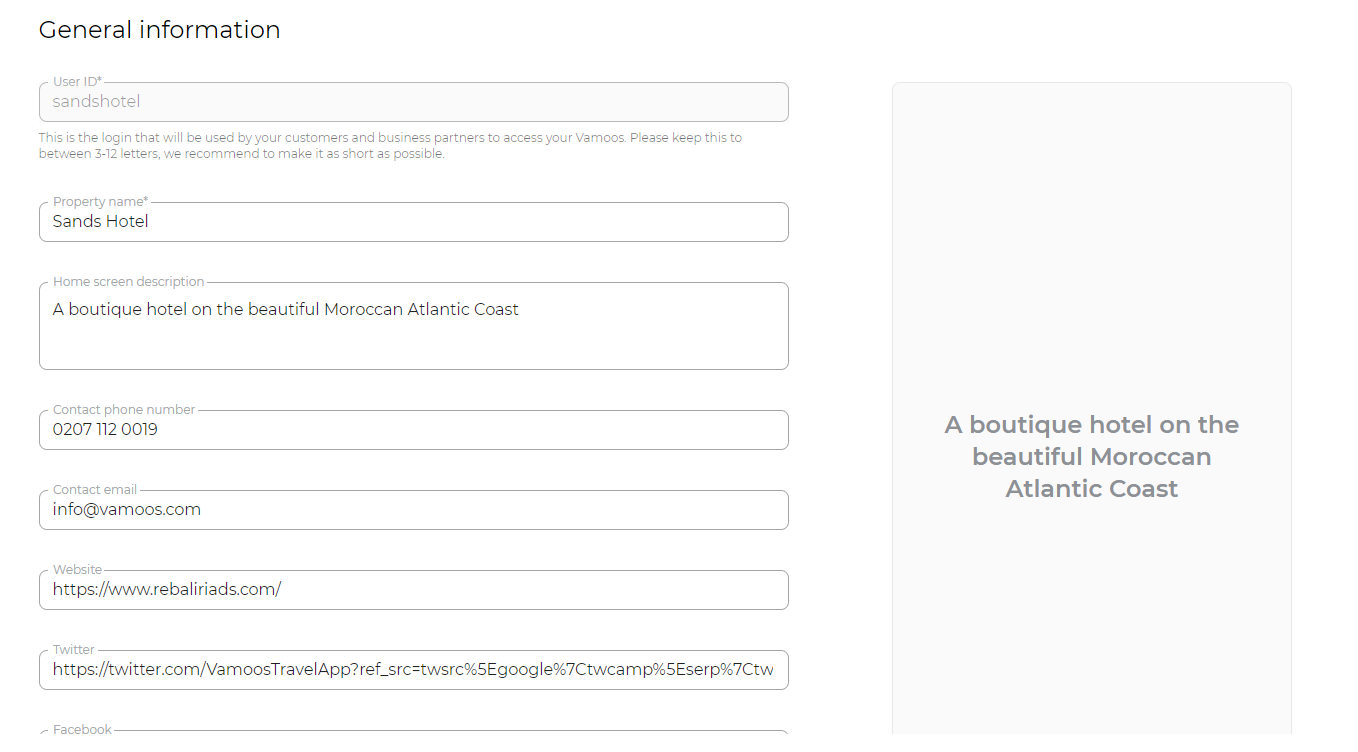Click the helper text below User ID
1358x752 pixels.
click(x=390, y=146)
